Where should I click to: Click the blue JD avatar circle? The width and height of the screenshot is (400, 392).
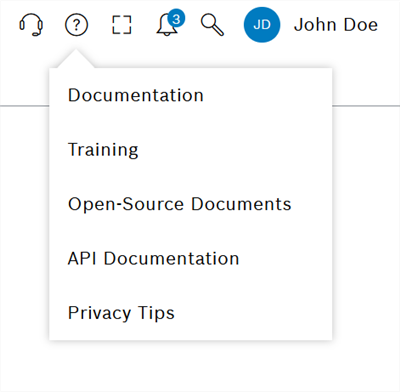point(262,25)
